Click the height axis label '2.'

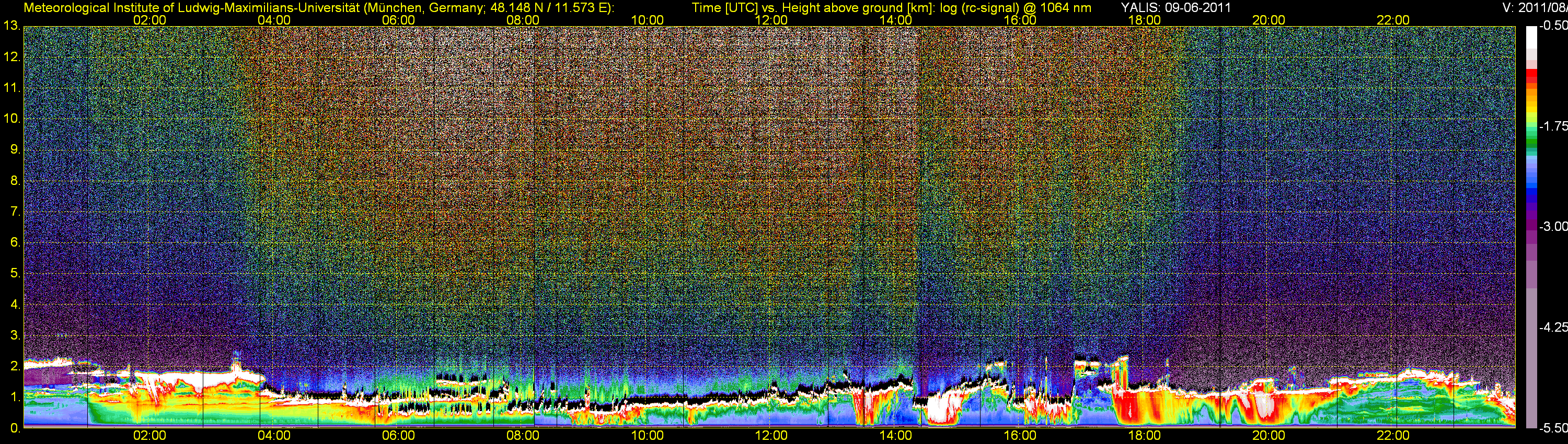[15, 366]
